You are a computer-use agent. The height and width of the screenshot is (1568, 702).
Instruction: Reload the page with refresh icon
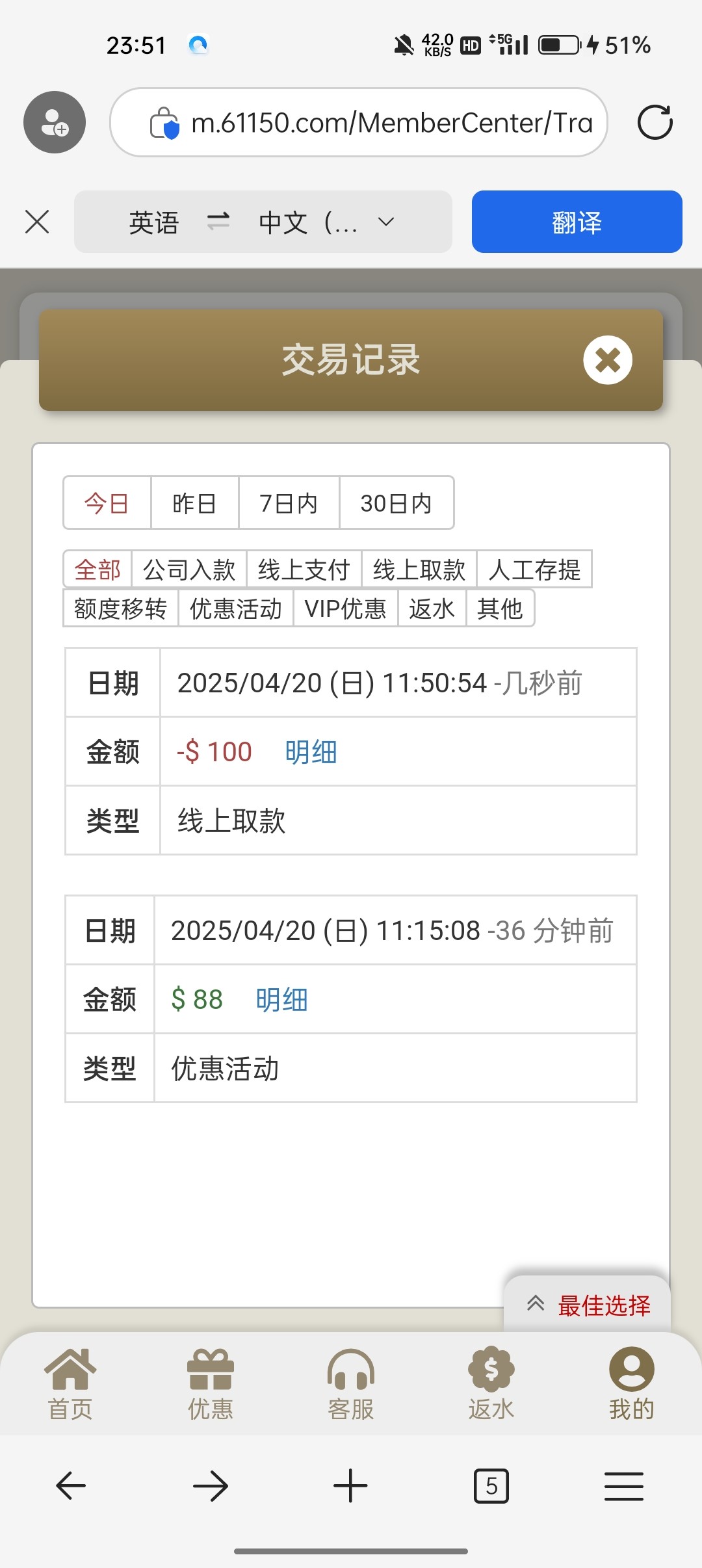click(x=655, y=122)
